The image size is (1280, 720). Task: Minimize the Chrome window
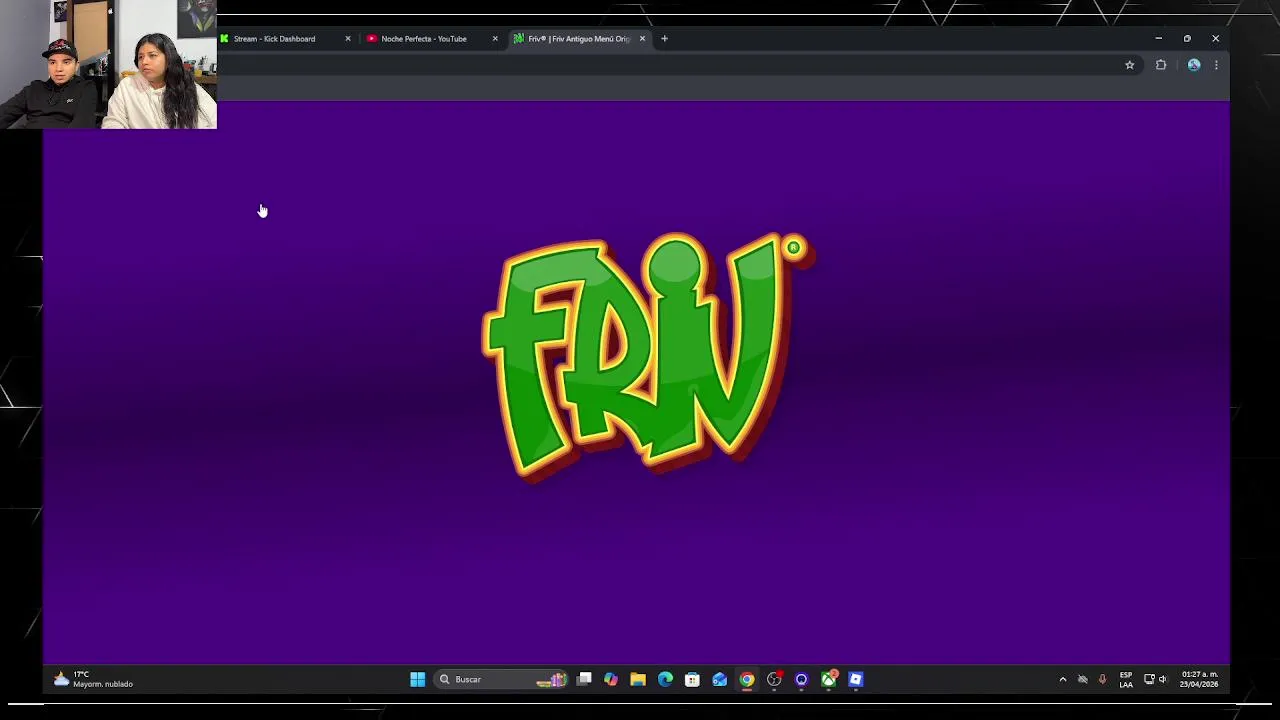tap(1158, 39)
